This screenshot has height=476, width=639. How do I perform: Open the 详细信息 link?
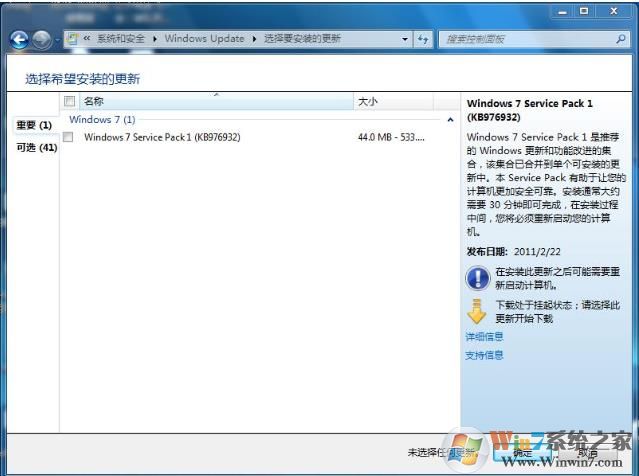484,337
